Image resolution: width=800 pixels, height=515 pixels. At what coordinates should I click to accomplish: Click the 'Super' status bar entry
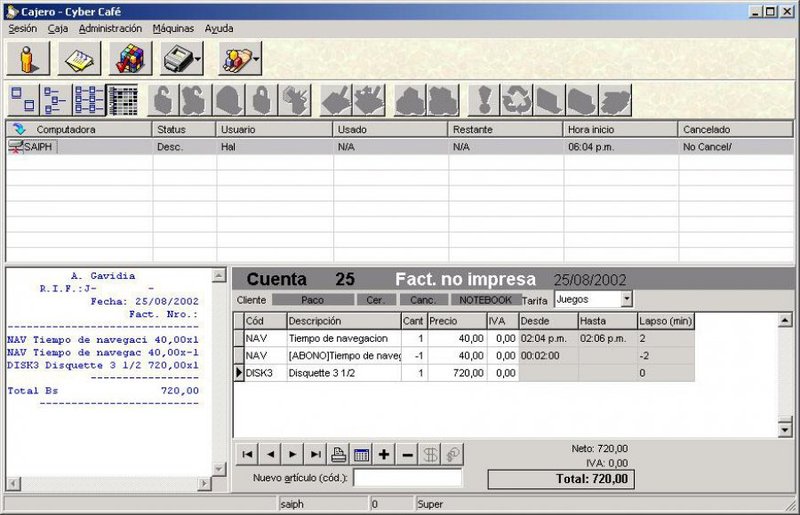[x=430, y=504]
